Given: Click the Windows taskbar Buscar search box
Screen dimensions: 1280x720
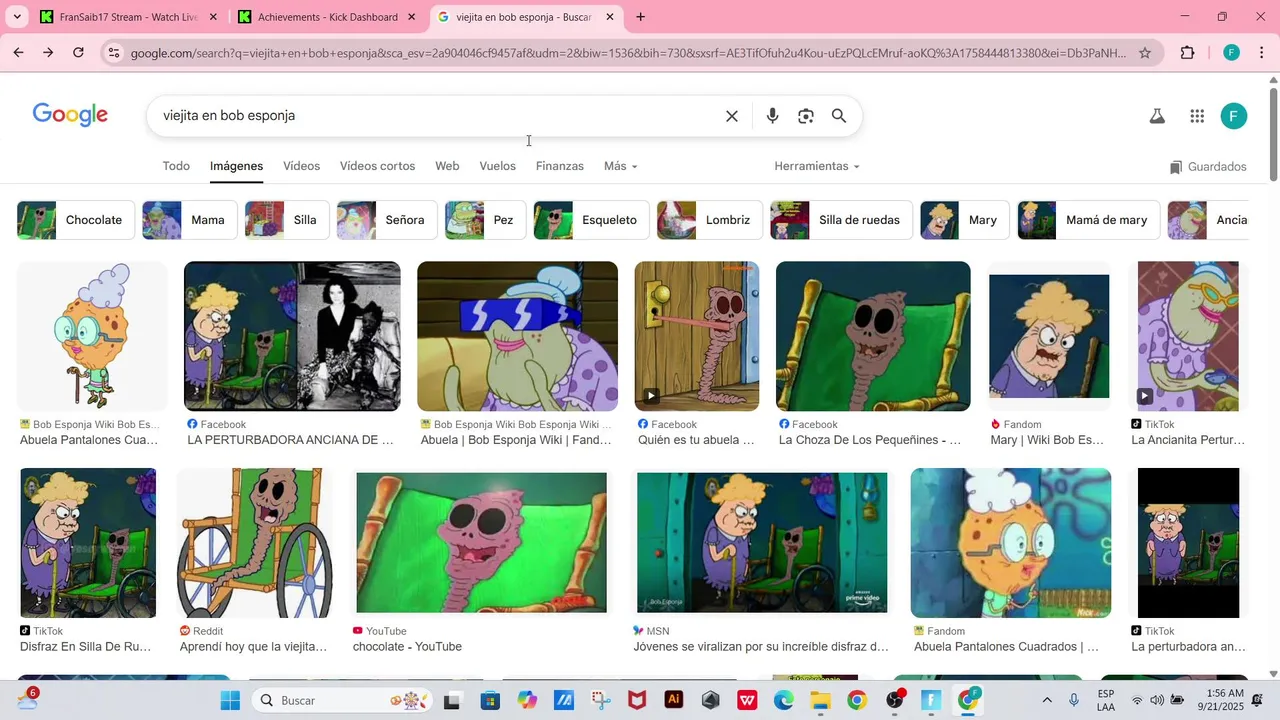Looking at the screenshot, I should coord(341,700).
